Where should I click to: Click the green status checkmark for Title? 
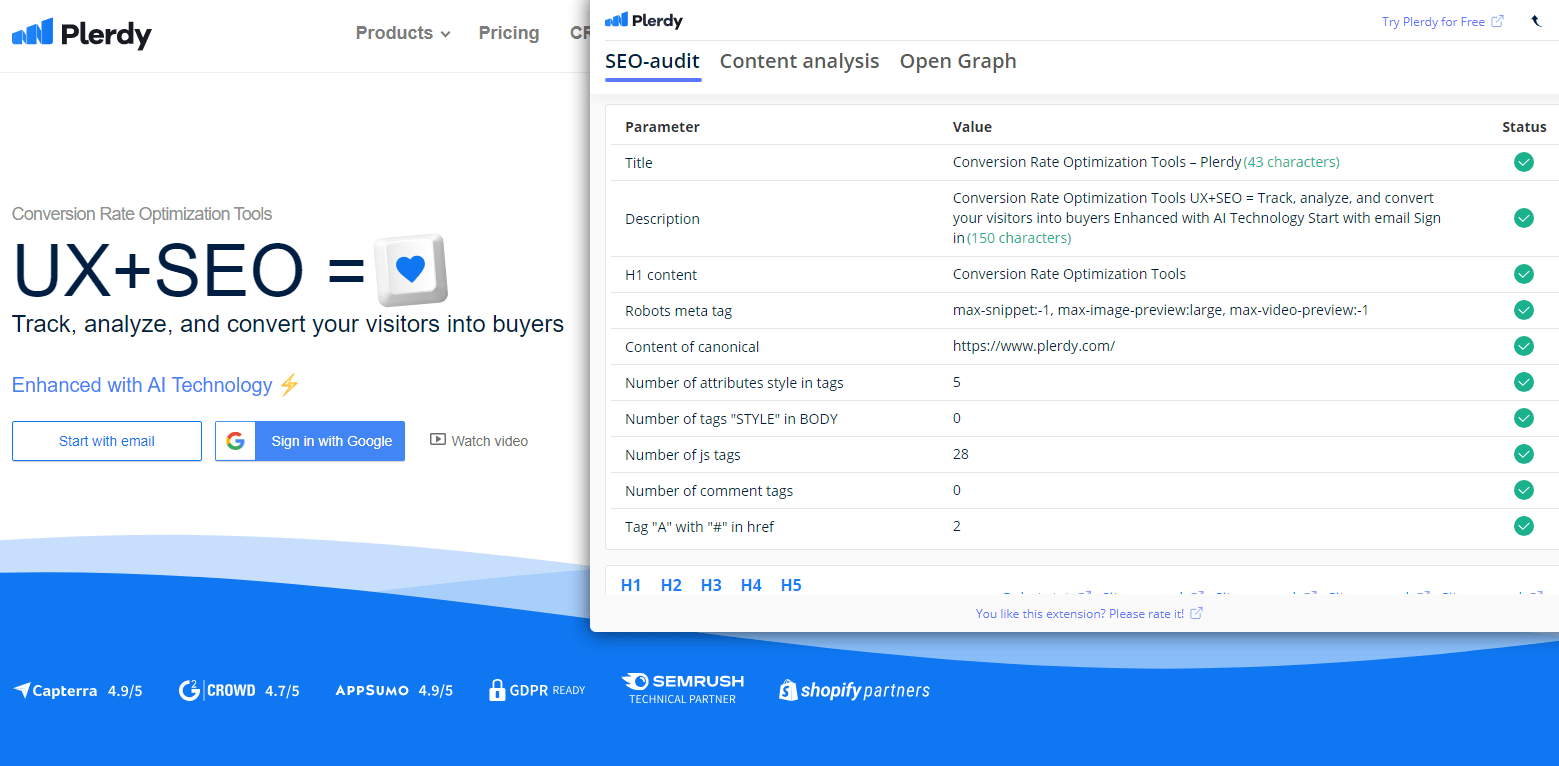click(1523, 162)
